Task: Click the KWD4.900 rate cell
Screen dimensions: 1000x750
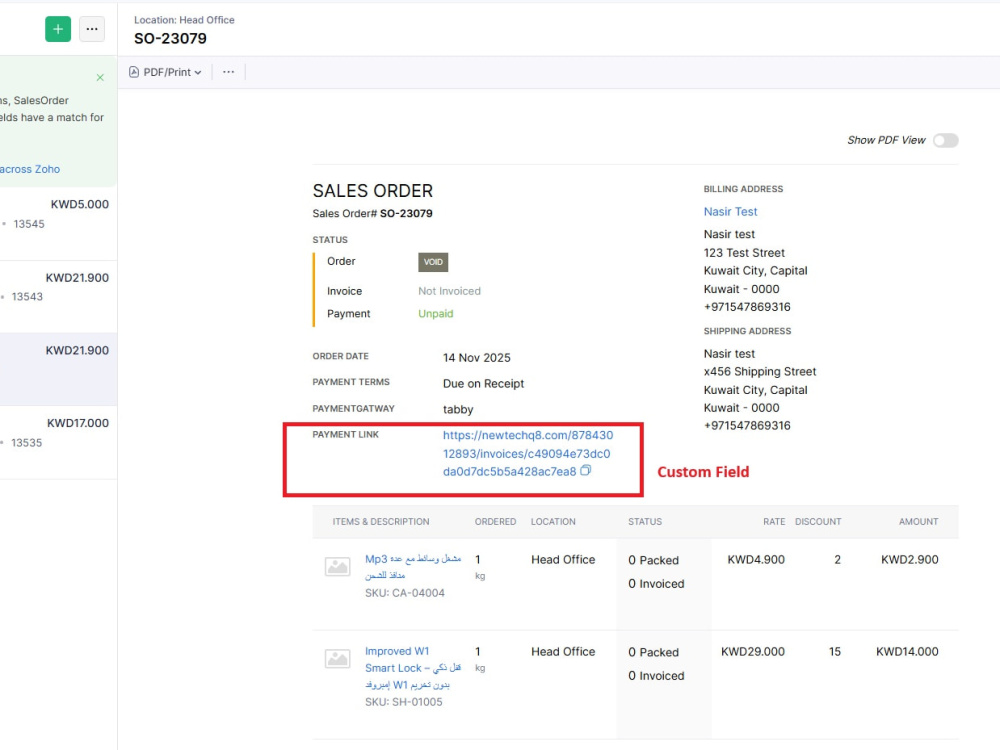Action: [x=756, y=560]
